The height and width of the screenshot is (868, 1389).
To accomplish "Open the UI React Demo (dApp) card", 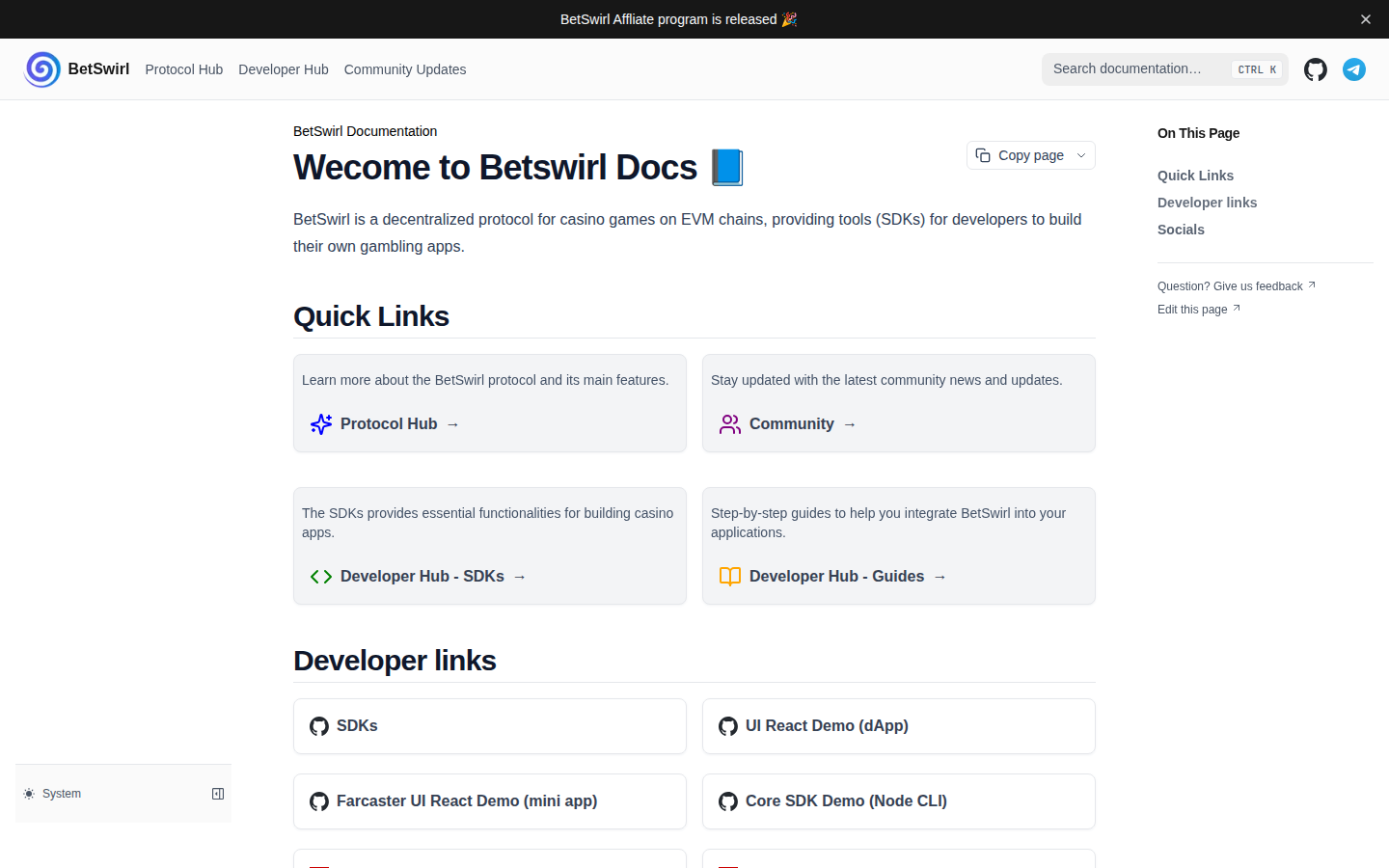I will point(899,726).
